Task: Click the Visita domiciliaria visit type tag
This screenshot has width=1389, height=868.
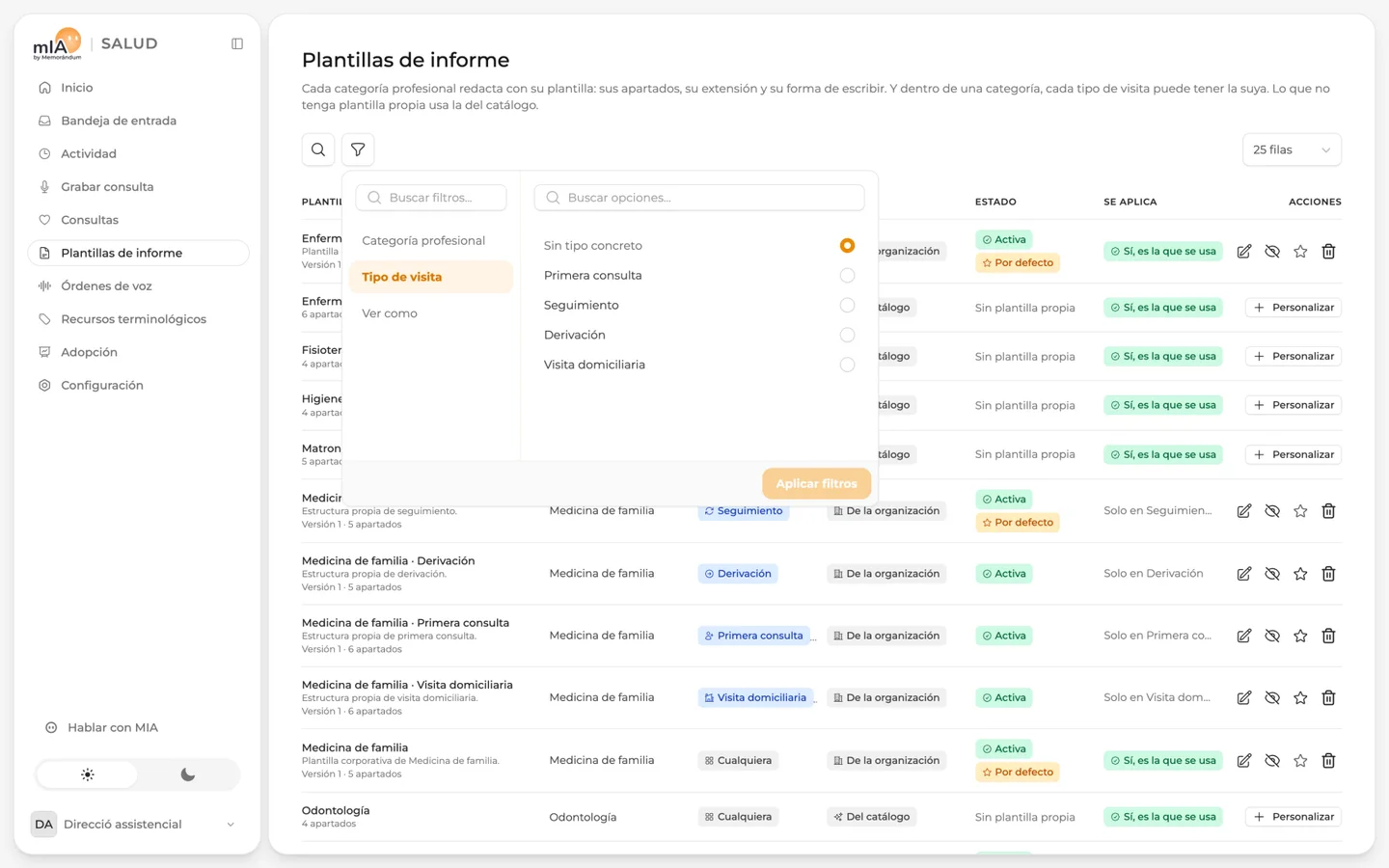Action: pyautogui.click(x=756, y=697)
